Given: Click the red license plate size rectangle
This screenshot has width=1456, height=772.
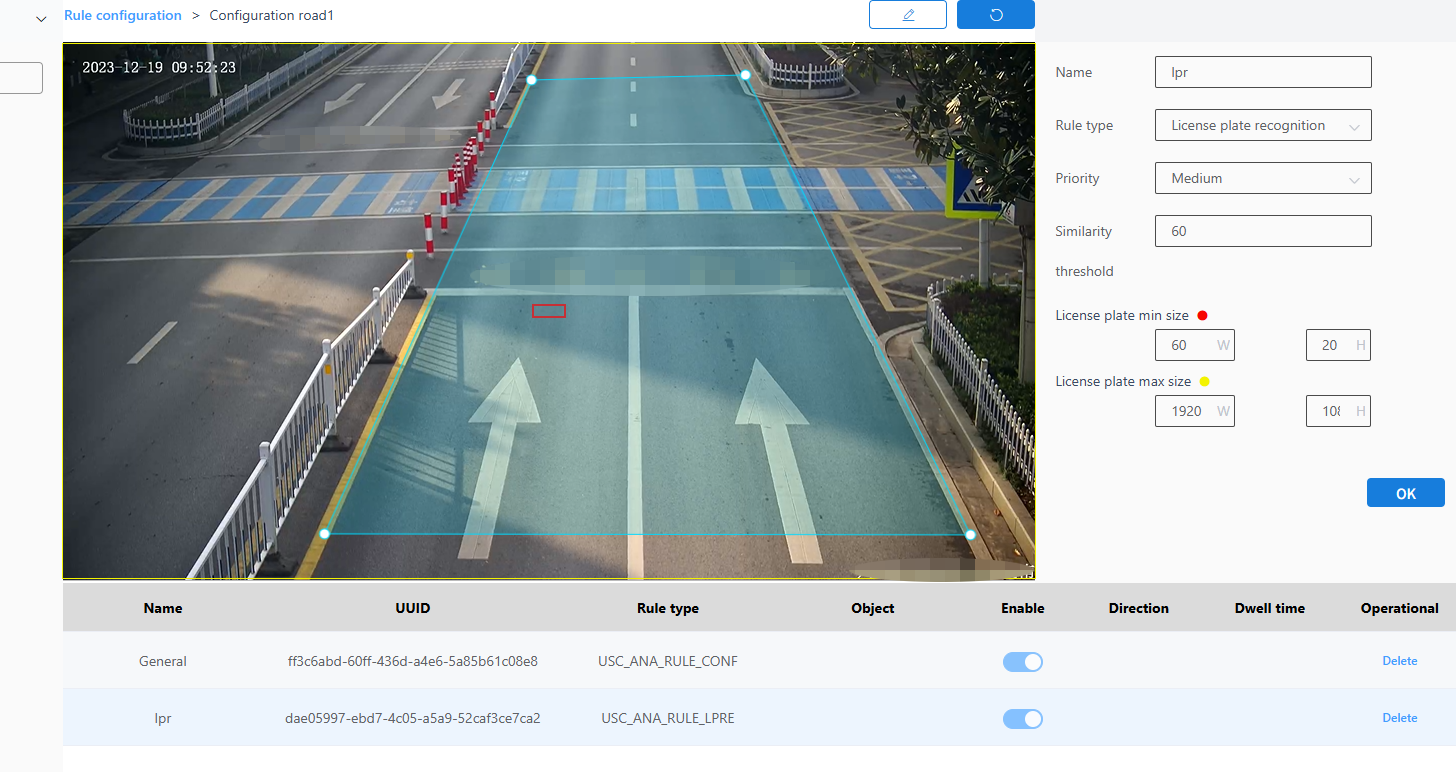Looking at the screenshot, I should 549,311.
